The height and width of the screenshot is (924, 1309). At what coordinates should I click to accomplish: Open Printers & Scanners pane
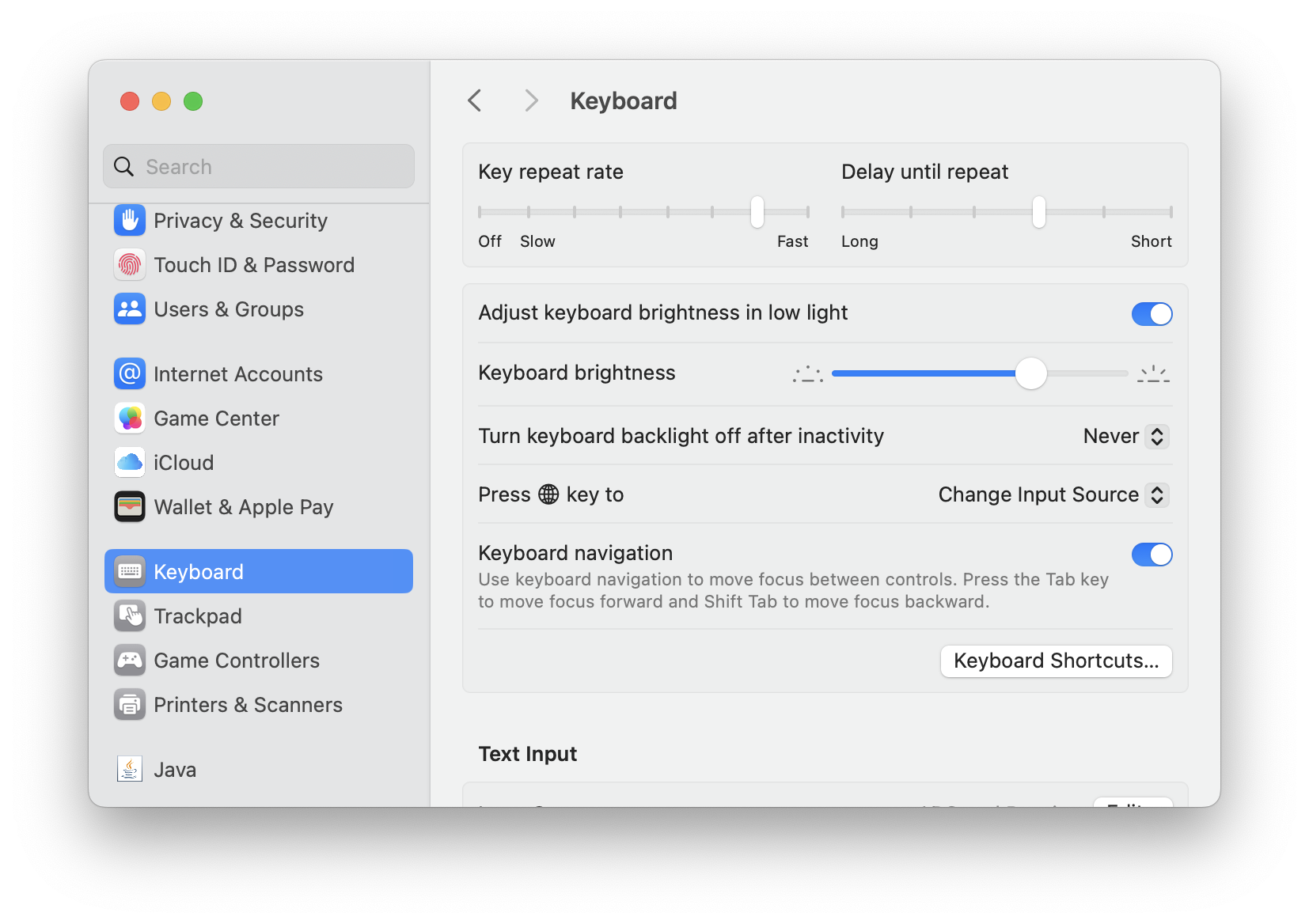coord(259,704)
